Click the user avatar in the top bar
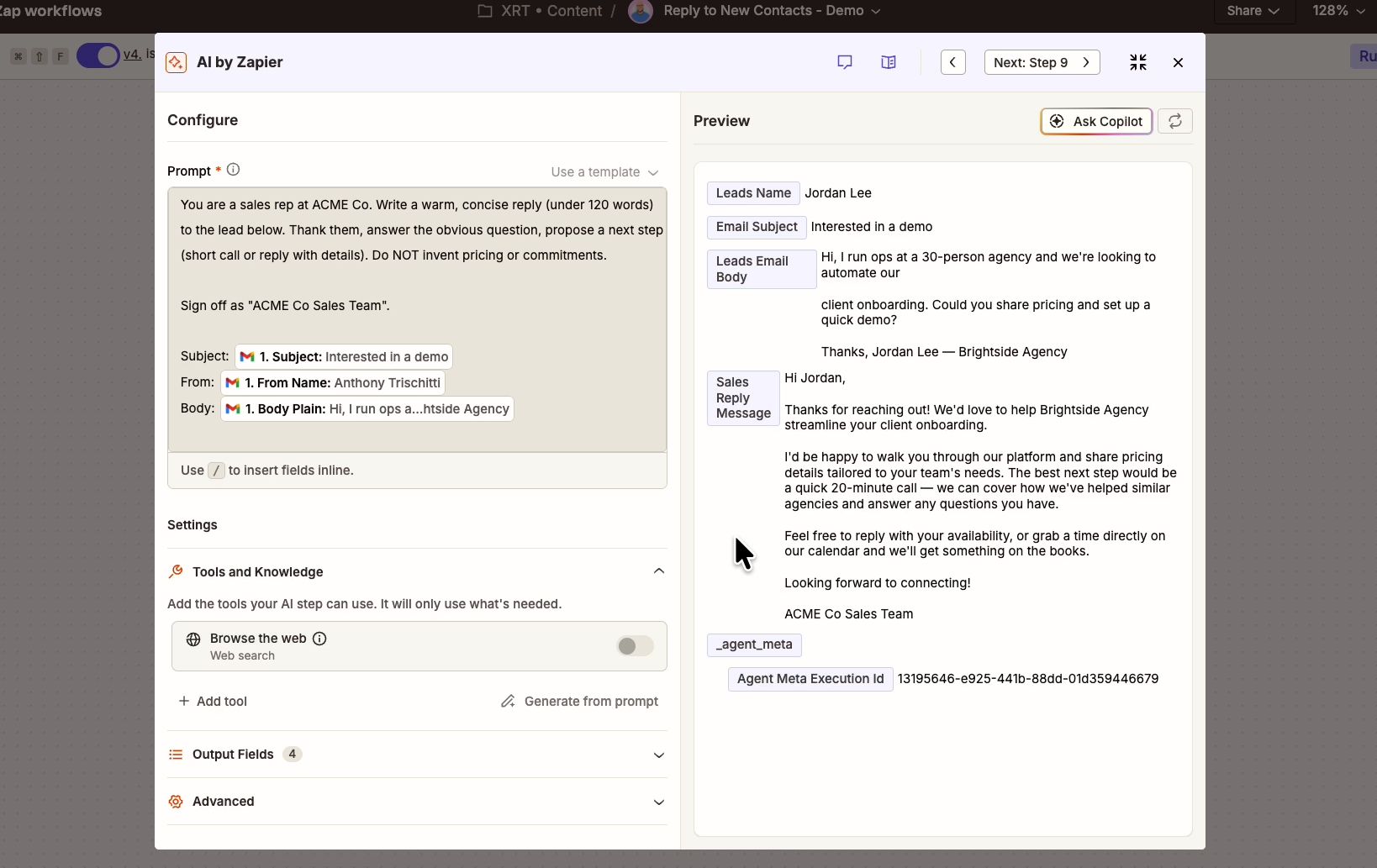Image resolution: width=1377 pixels, height=868 pixels. click(x=641, y=11)
